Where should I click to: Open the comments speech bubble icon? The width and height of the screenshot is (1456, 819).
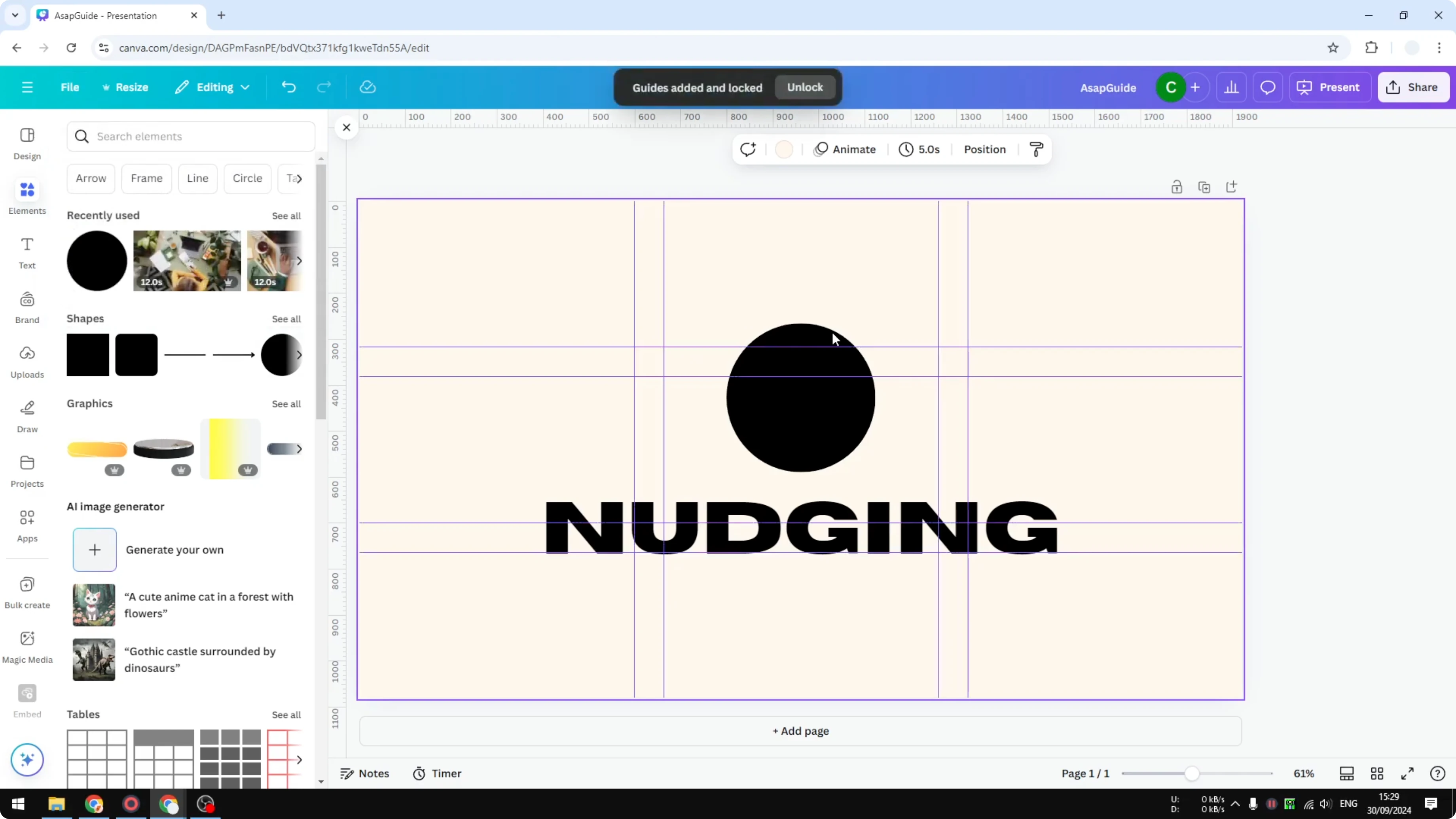point(1268,87)
